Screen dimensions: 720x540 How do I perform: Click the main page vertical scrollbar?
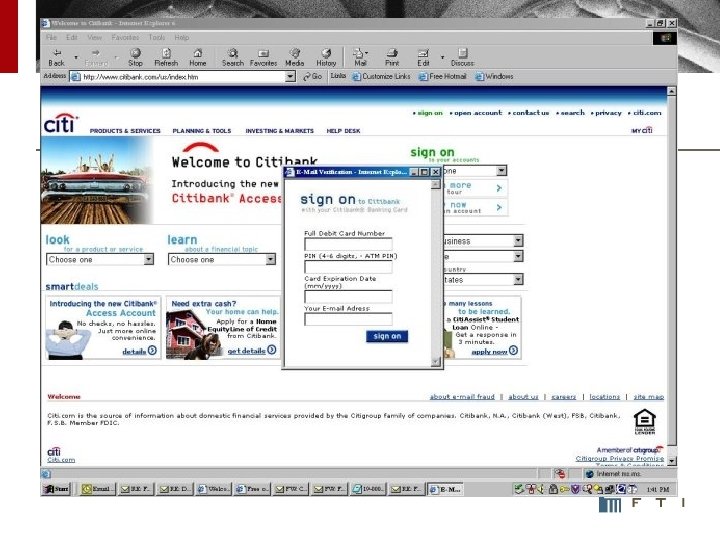tap(671, 276)
